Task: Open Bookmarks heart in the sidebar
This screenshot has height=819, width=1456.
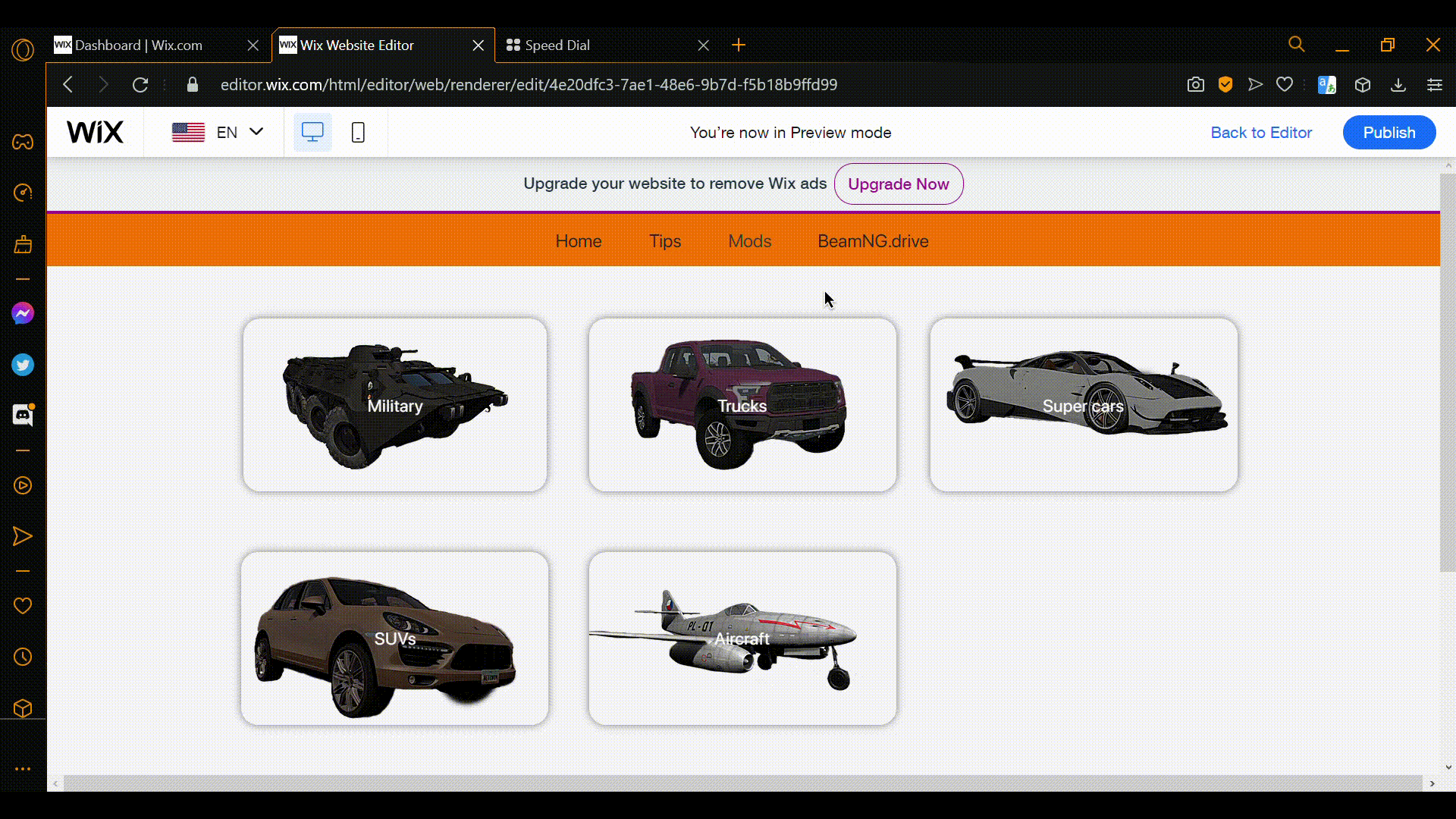Action: (23, 606)
